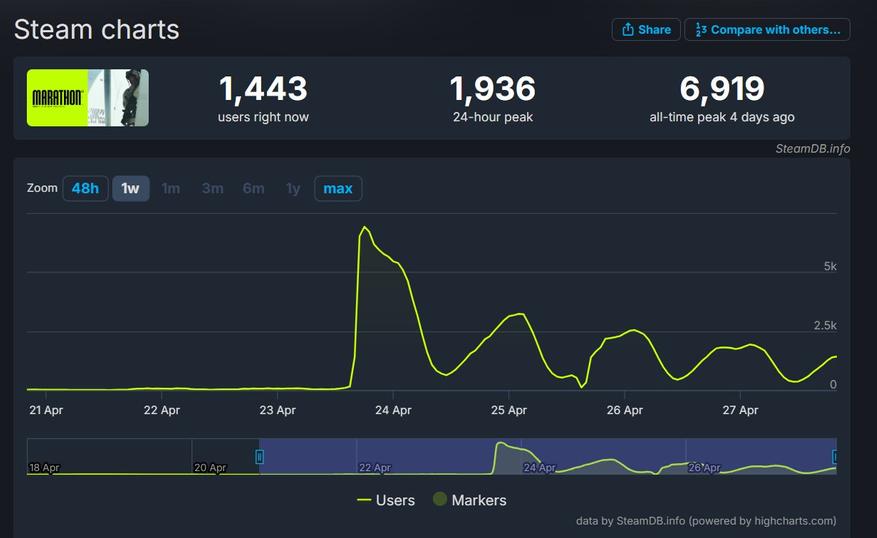Click the chart peak on 23 Apr
877x538 pixels.
[365, 227]
